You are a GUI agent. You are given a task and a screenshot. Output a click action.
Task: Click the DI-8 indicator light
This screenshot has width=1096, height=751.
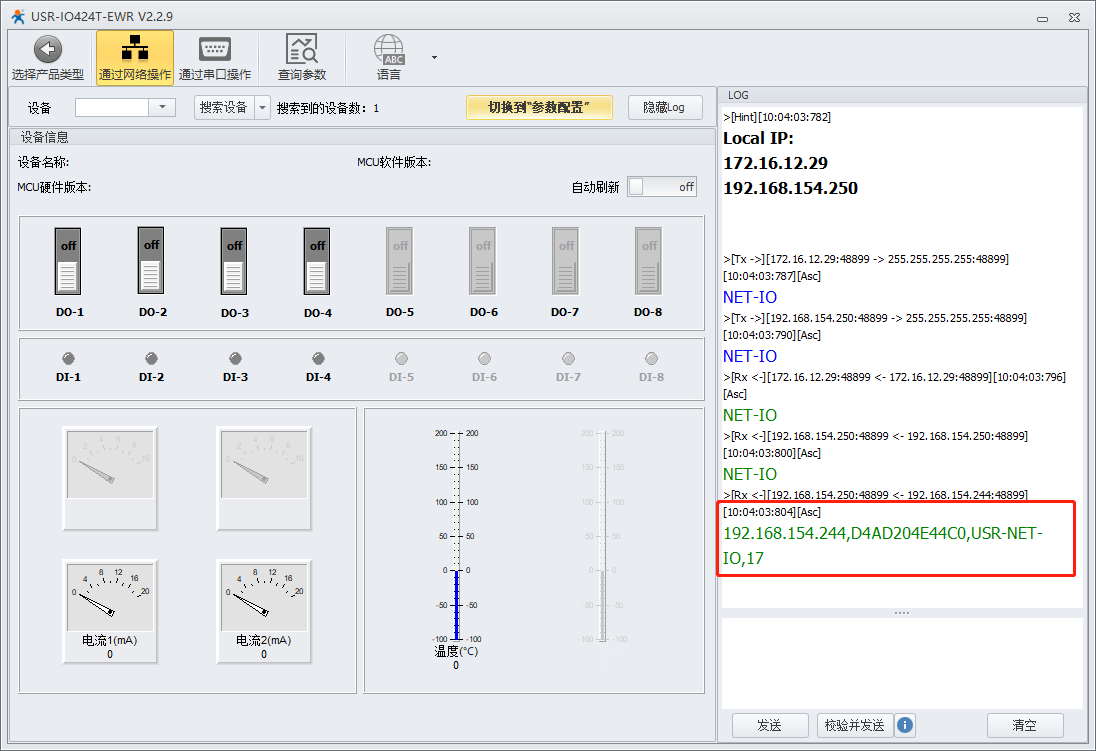(x=651, y=359)
